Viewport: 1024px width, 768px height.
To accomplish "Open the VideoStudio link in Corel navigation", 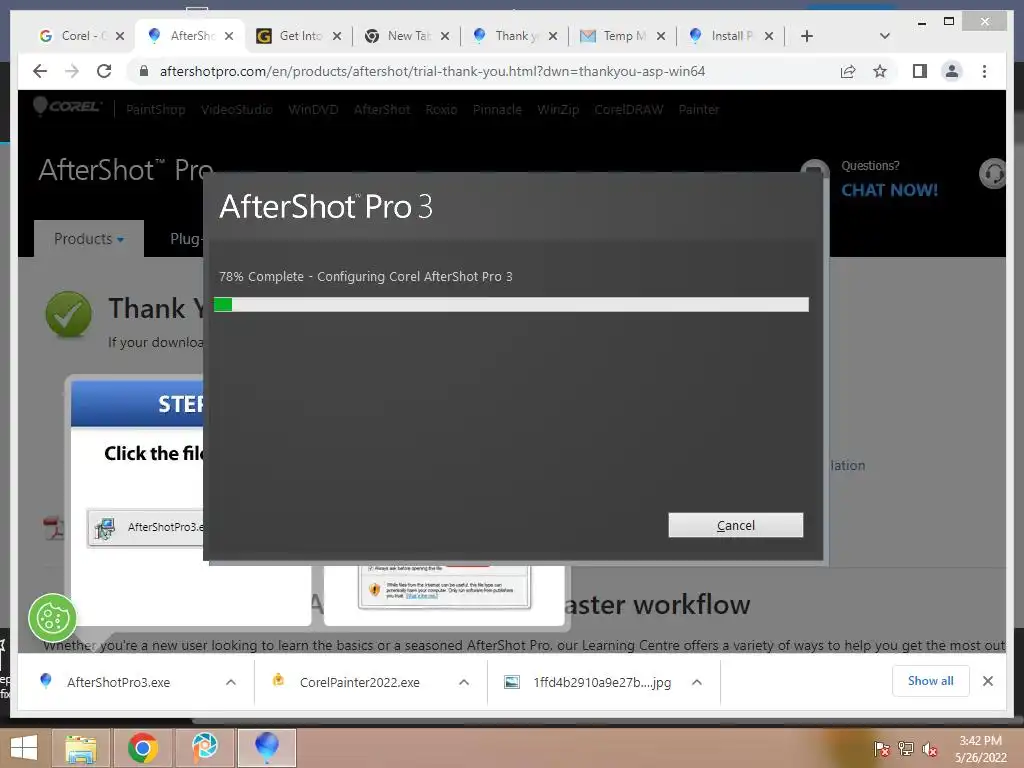I will [236, 110].
